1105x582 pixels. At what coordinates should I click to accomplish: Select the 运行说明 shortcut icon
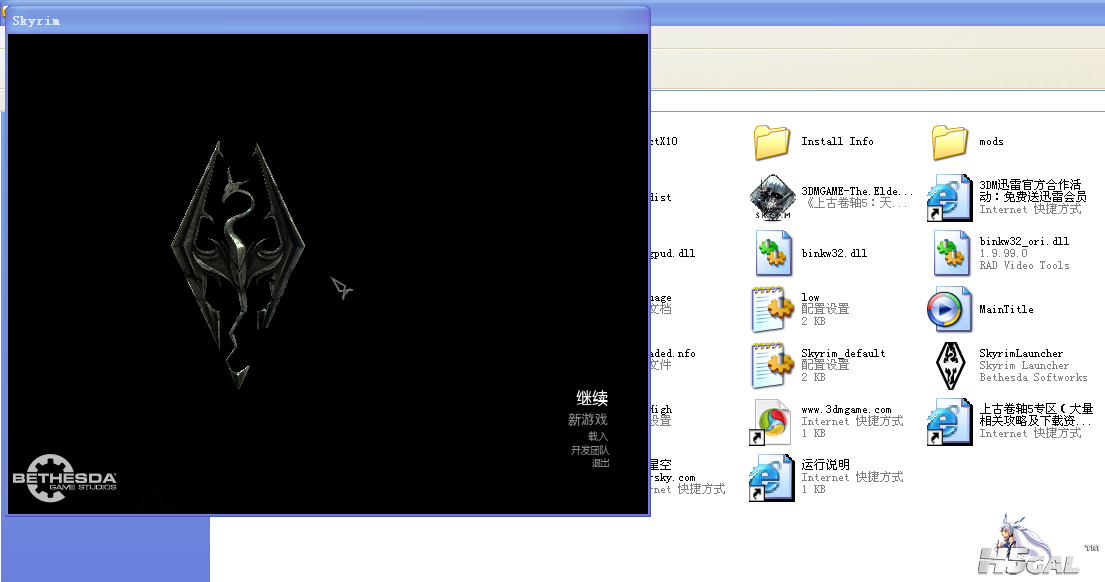[771, 477]
